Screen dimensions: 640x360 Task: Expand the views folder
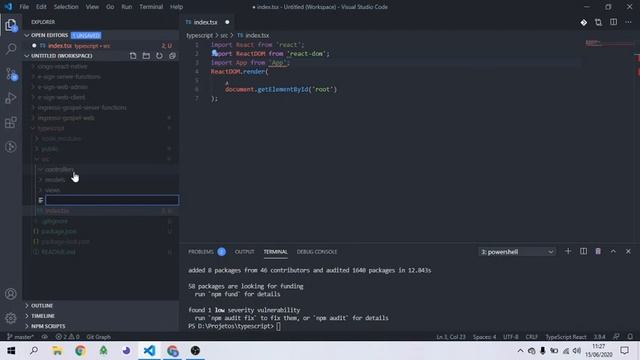tap(52, 190)
